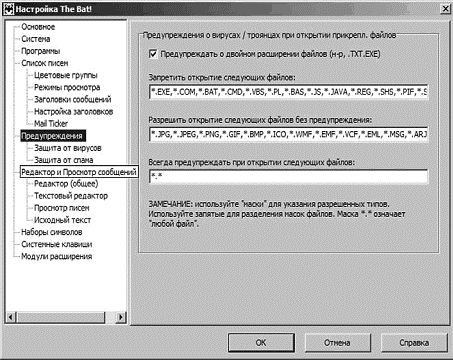Confirm settings with OK button
This screenshot has height=360, width=453.
[x=261, y=343]
